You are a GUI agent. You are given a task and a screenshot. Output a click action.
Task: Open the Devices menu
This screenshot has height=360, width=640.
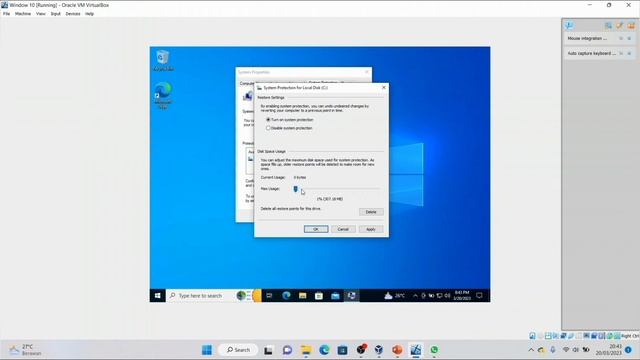73,13
